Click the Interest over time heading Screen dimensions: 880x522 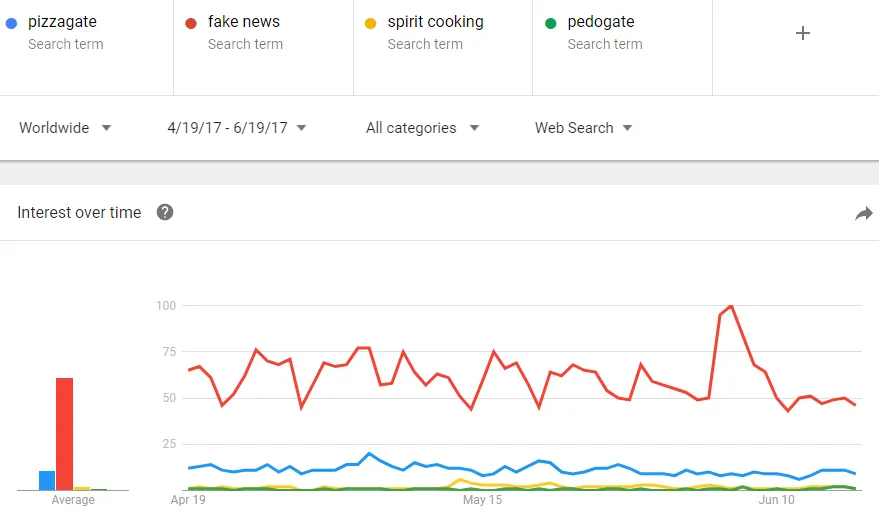point(79,212)
